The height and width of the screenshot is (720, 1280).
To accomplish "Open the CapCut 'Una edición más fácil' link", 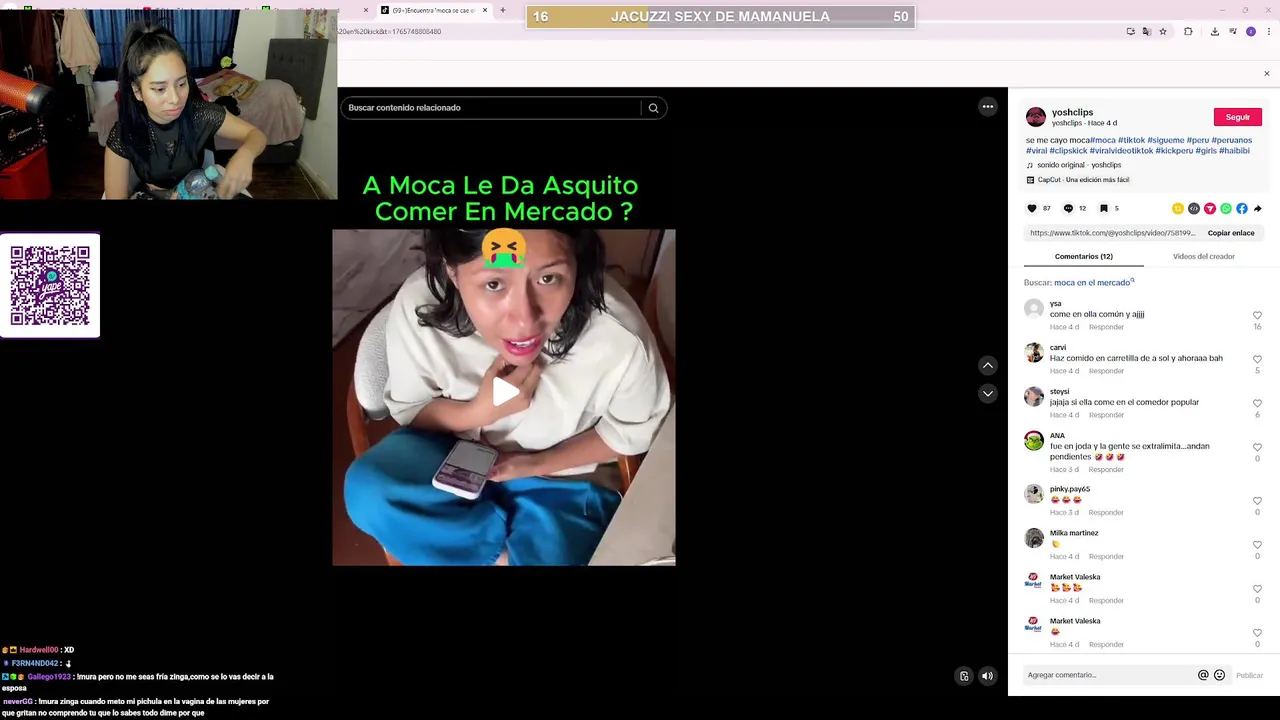I will (1083, 180).
